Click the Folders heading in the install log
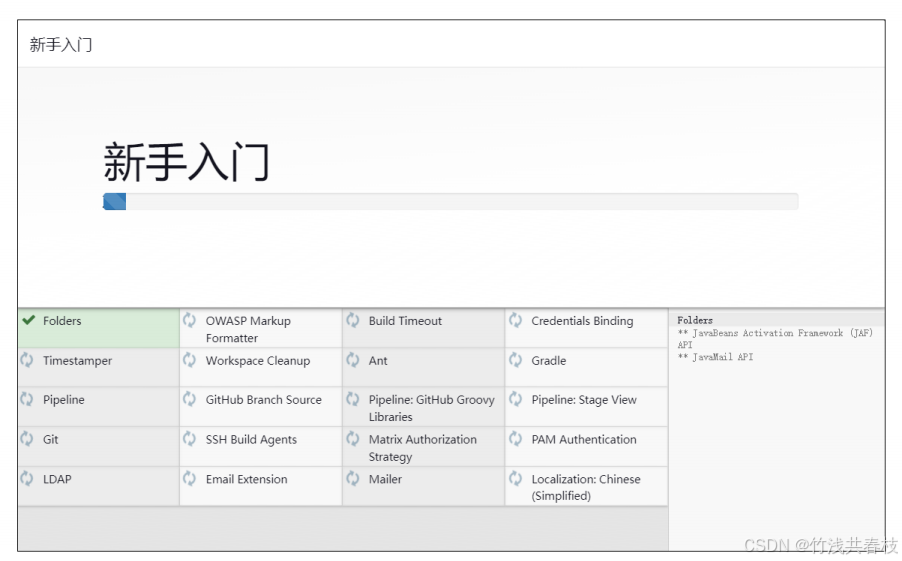Image resolution: width=902 pixels, height=561 pixels. (695, 320)
